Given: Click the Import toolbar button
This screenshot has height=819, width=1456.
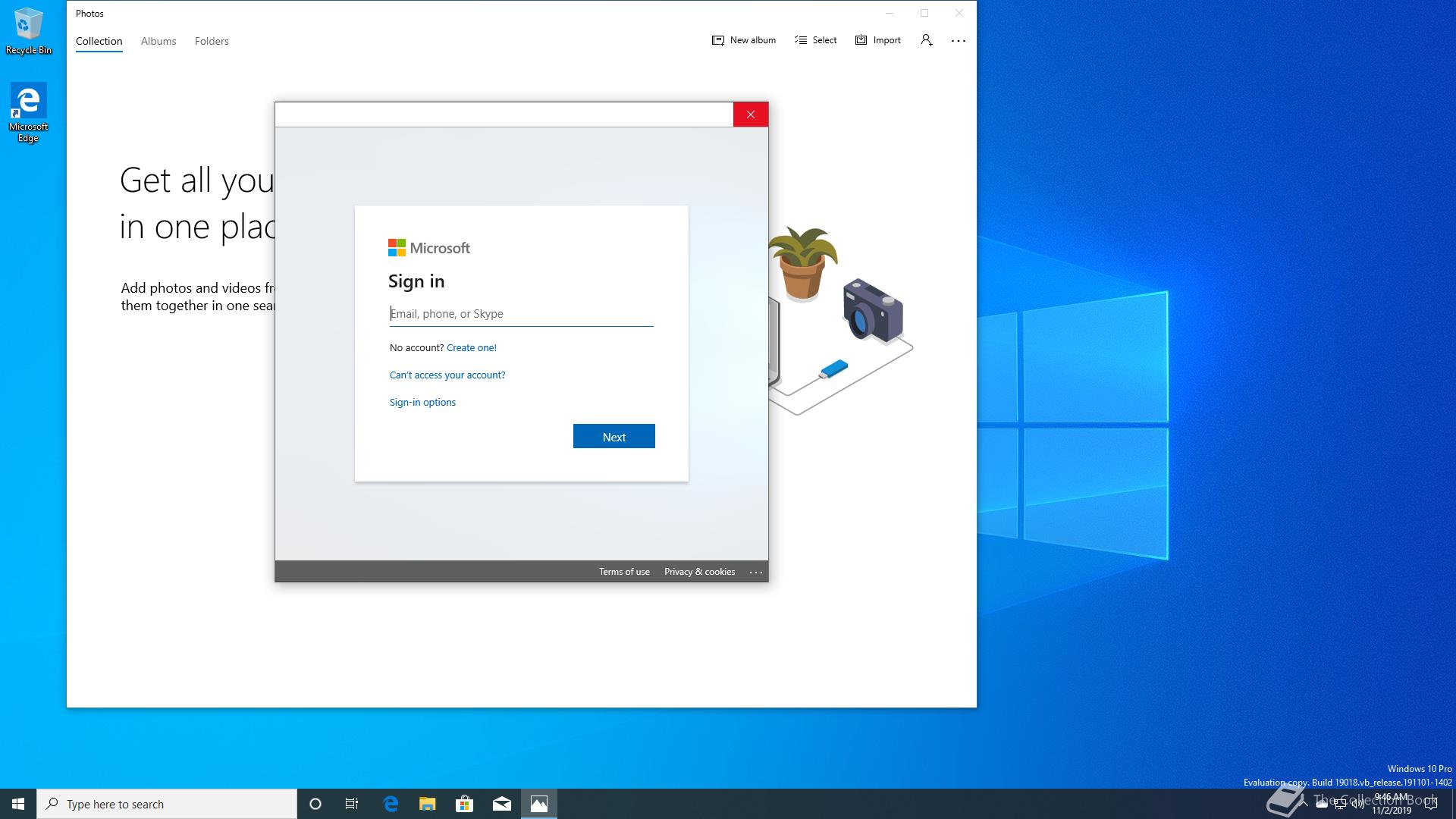Looking at the screenshot, I should 878,40.
